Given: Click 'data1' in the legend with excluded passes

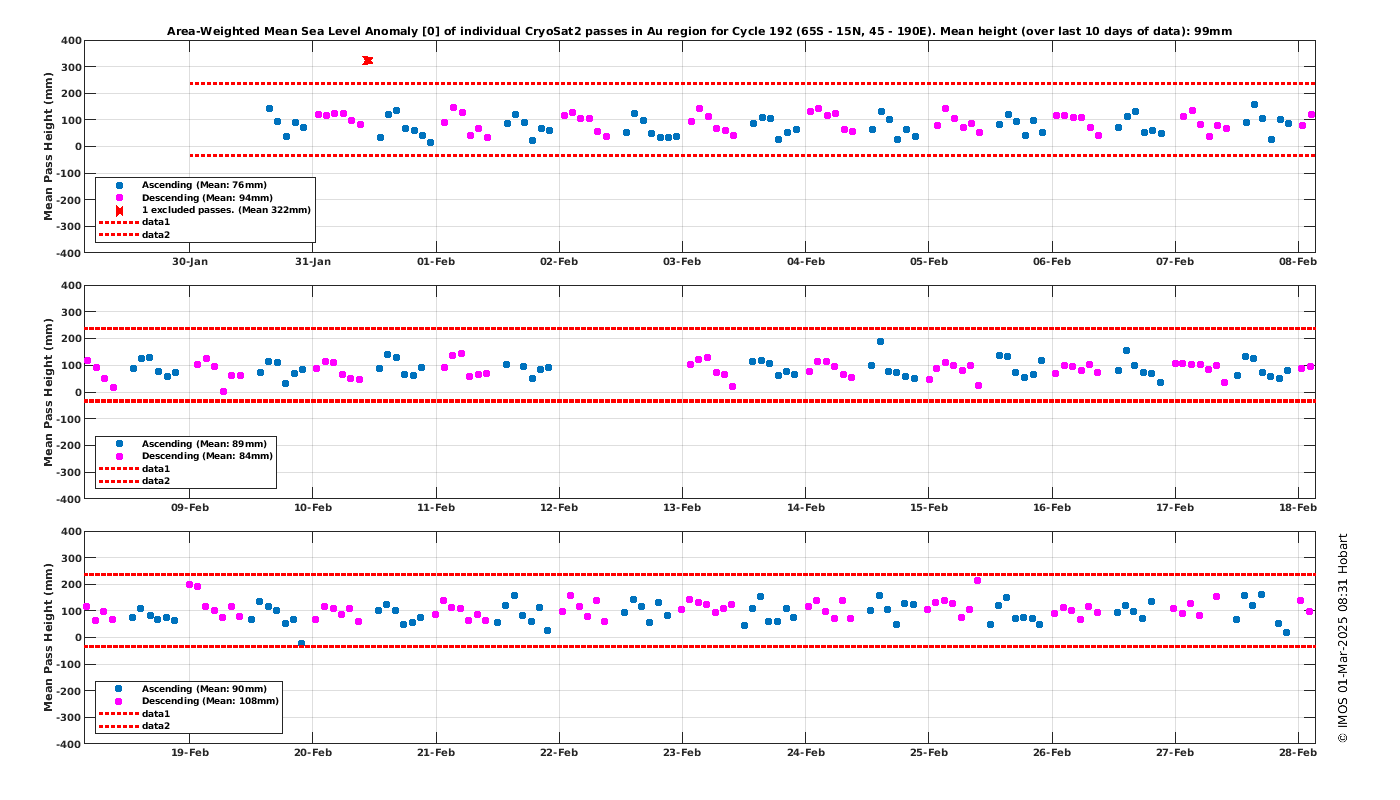Looking at the screenshot, I should (x=156, y=222).
